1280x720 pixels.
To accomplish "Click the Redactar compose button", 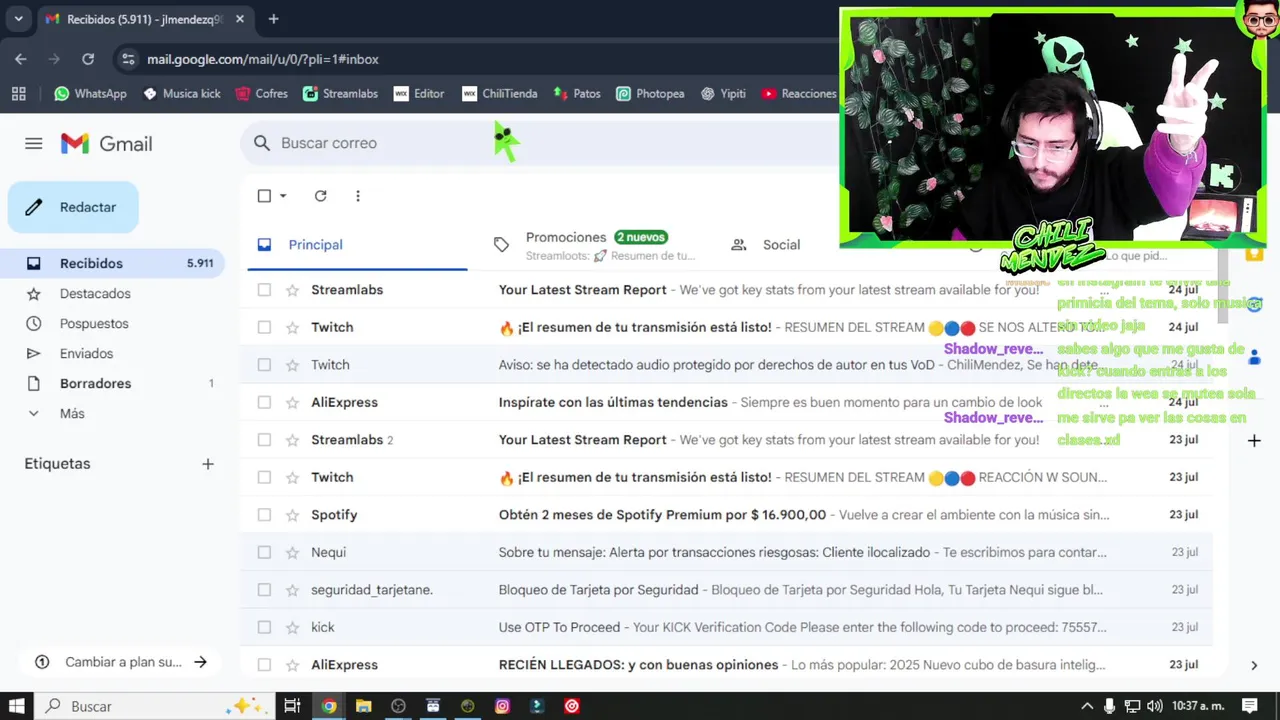I will 73,207.
